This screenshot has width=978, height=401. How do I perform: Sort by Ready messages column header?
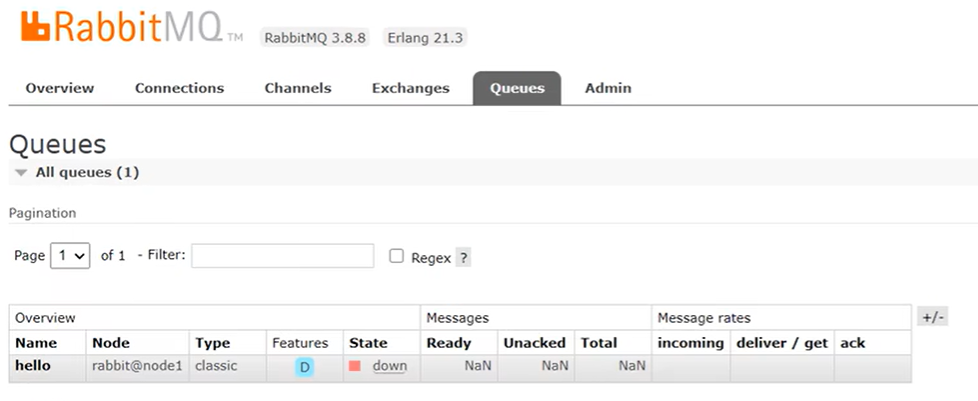[449, 343]
